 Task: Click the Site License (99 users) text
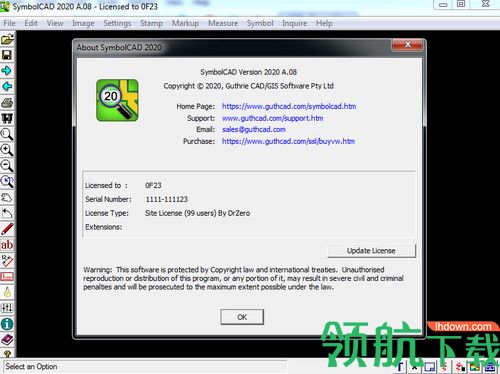181,213
